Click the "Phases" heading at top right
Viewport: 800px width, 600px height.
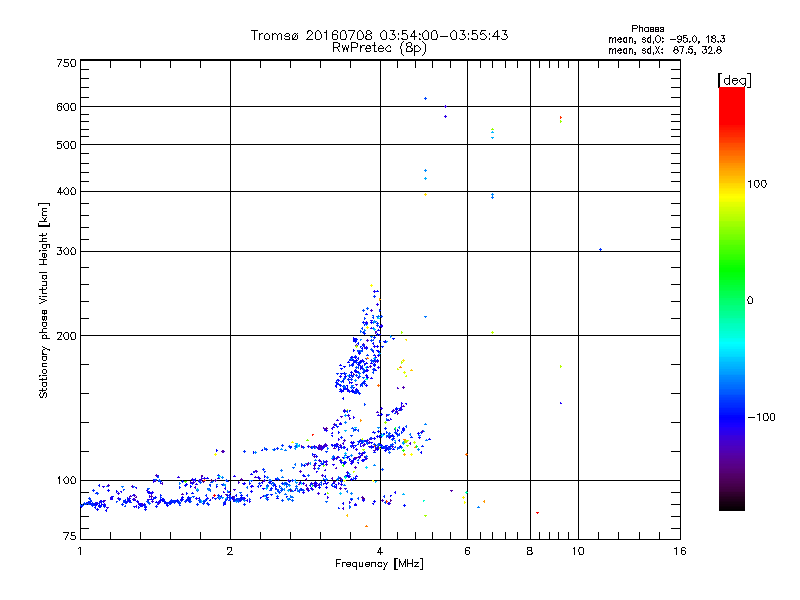point(647,29)
